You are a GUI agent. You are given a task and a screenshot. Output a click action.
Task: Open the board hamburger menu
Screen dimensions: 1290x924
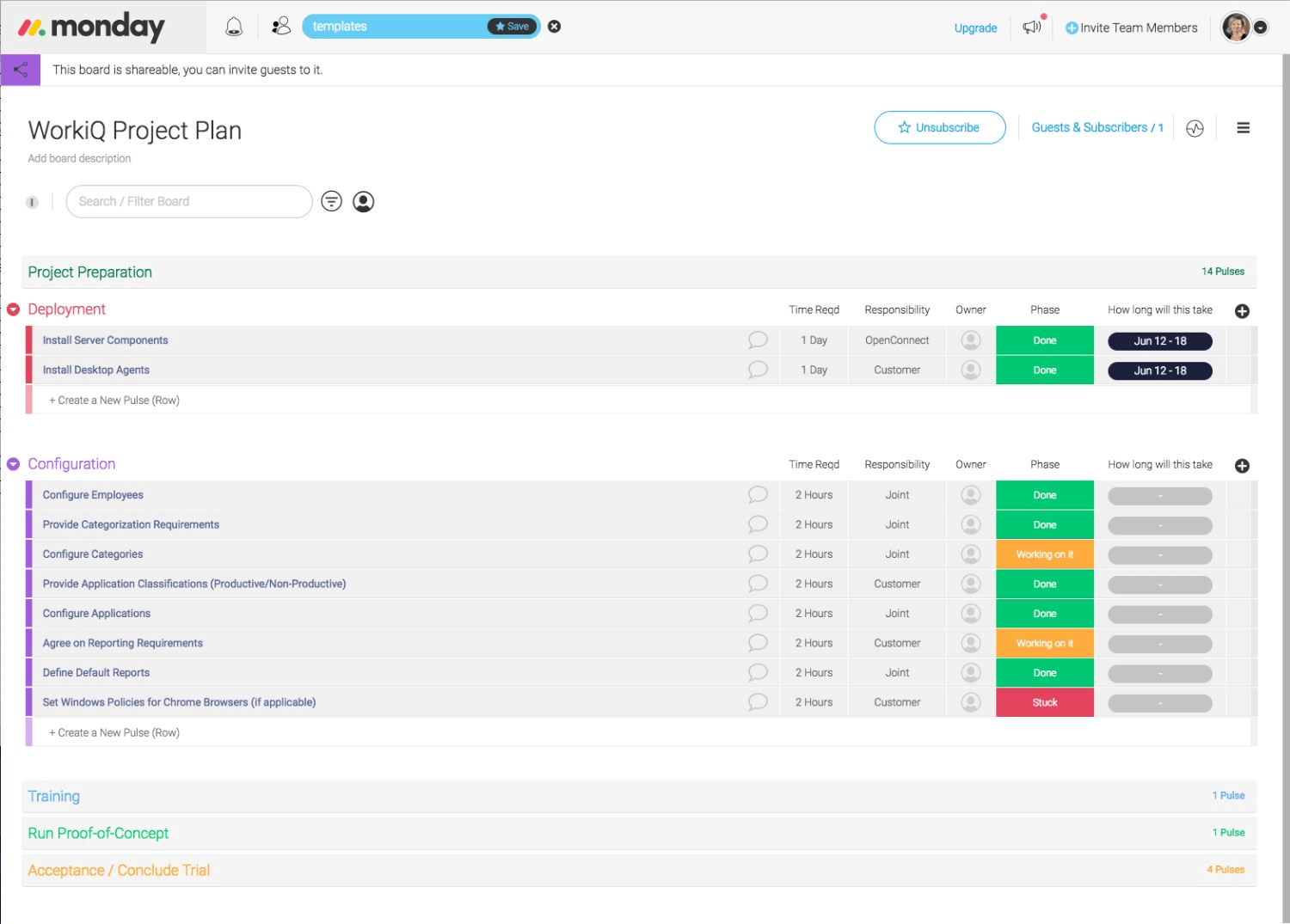1243,128
